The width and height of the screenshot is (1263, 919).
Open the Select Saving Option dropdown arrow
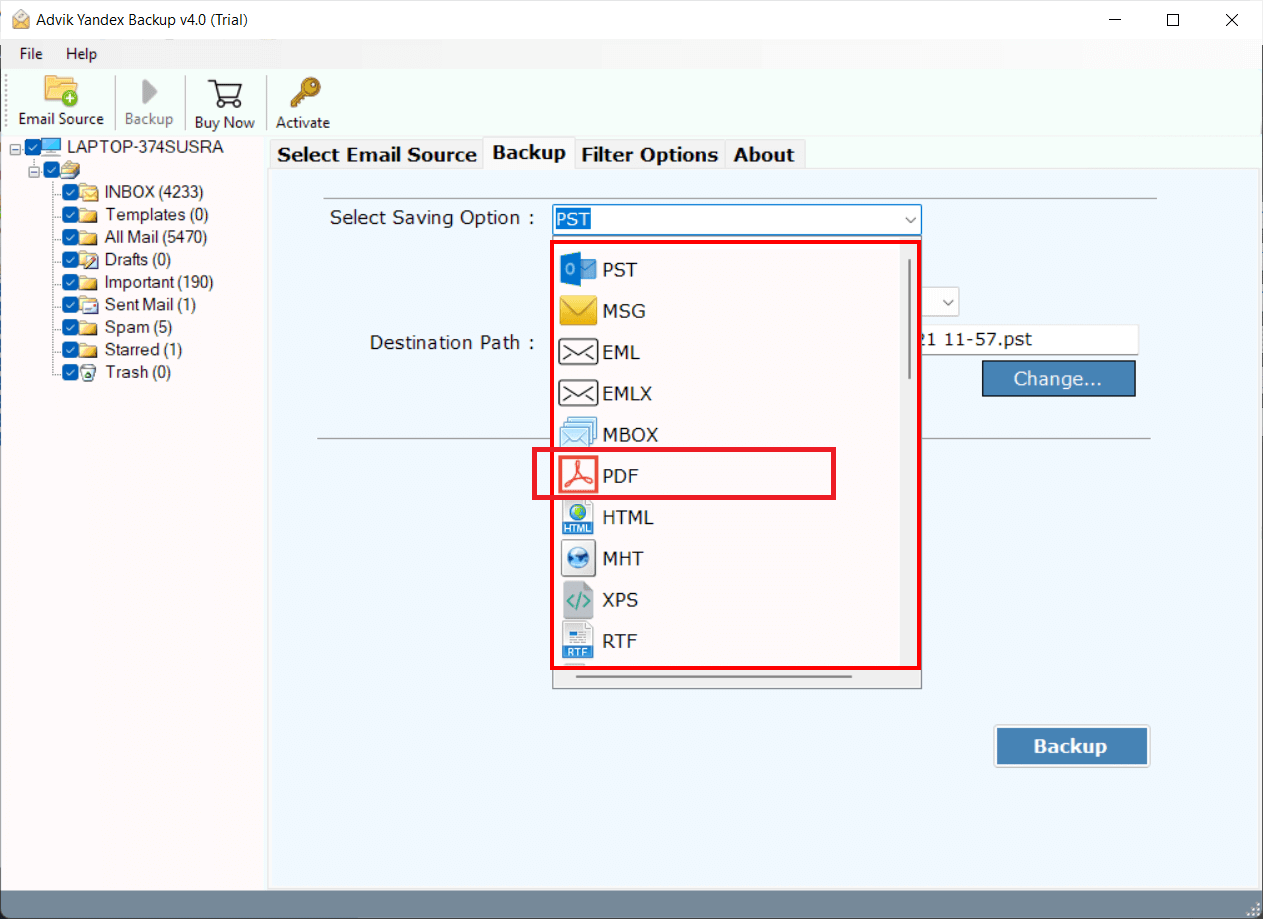910,220
